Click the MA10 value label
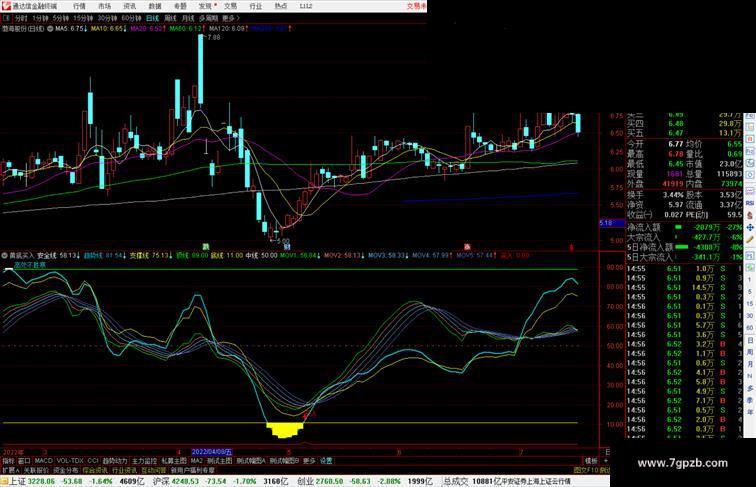This screenshot has height=487, width=756. click(x=108, y=29)
